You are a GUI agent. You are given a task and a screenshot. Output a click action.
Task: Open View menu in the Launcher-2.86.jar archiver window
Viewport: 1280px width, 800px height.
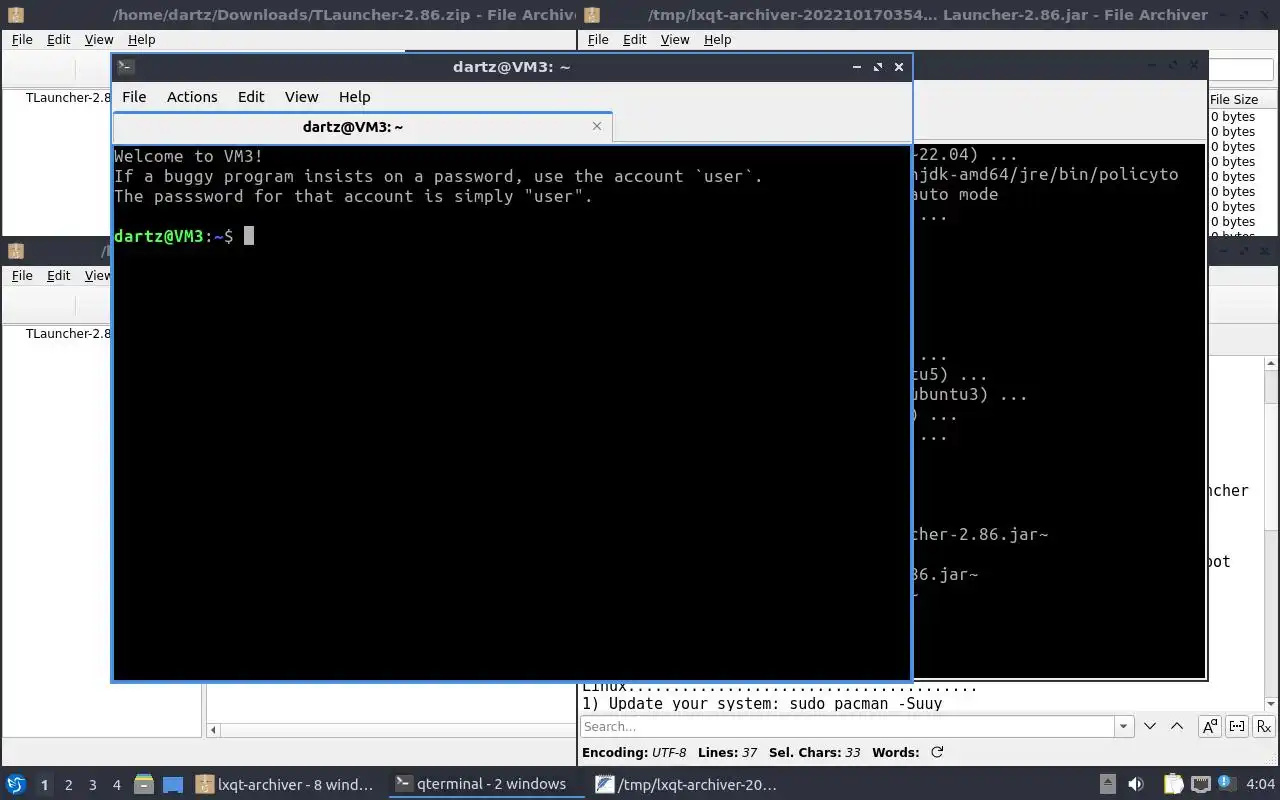675,39
